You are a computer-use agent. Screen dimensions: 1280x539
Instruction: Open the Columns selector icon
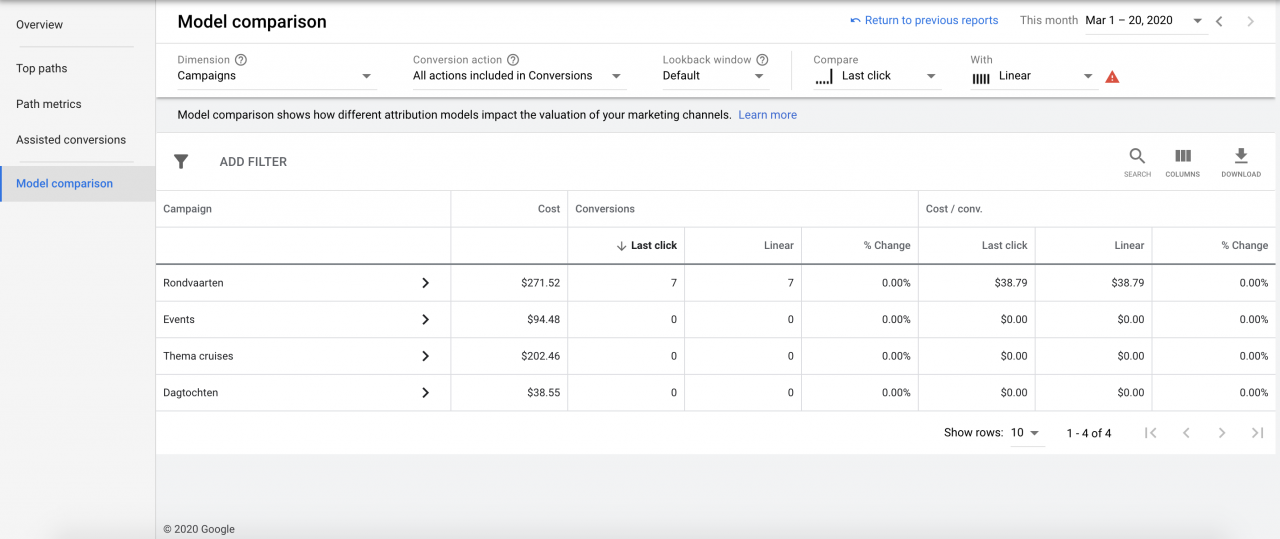coord(1182,157)
